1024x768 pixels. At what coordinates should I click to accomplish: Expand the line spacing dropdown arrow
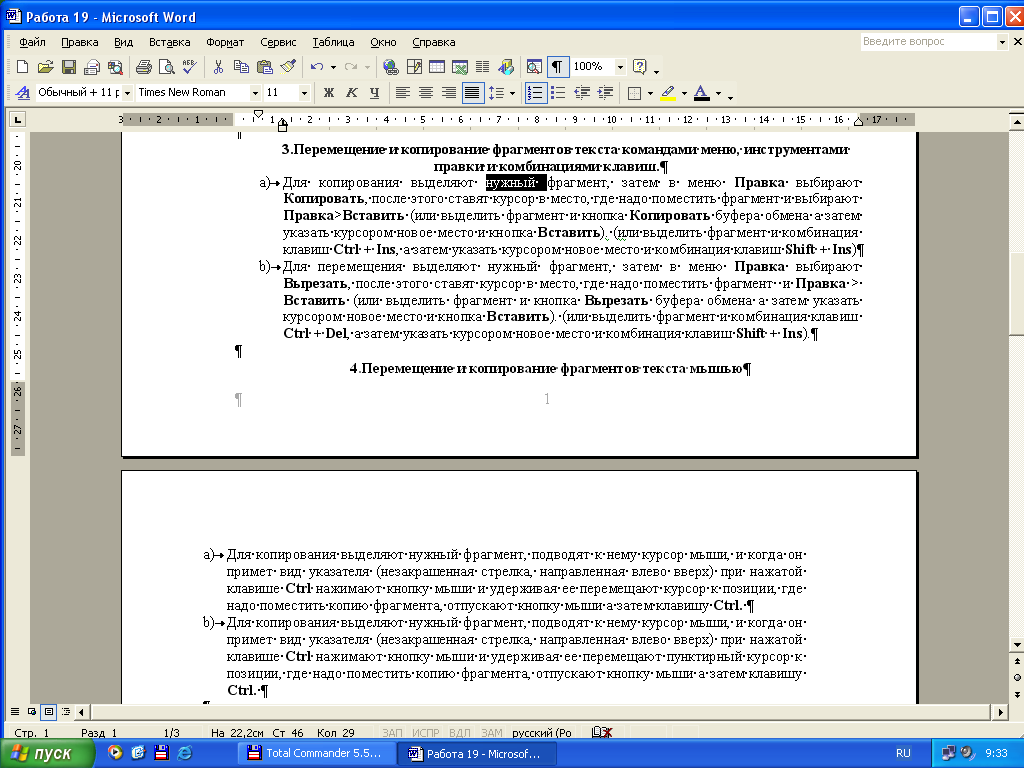click(512, 93)
